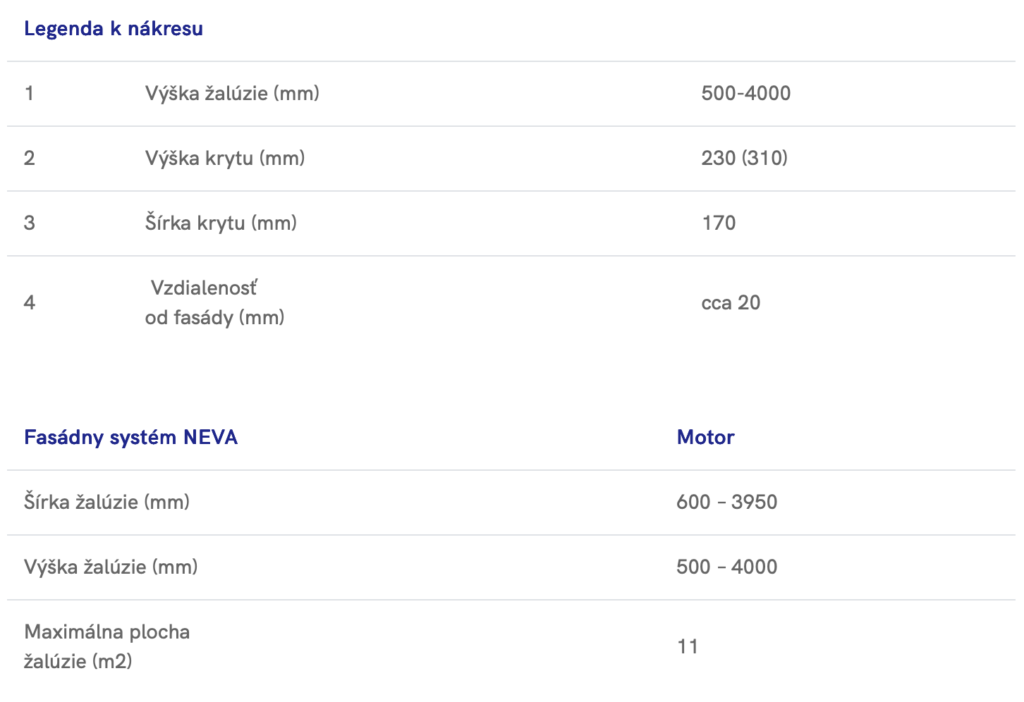Viewport: 1024px width, 702px height.
Task: Click the "Maximálna plocha žalúzie (m2)" label
Action: coord(107,646)
